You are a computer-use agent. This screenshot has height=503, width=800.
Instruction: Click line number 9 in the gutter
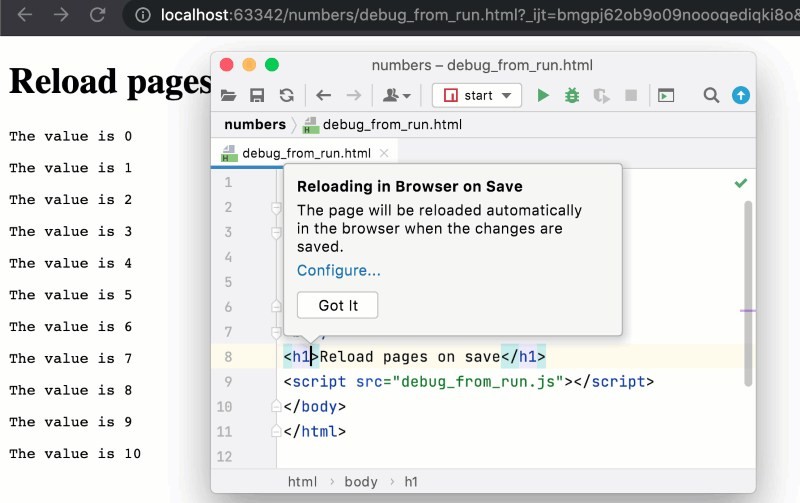(x=228, y=382)
